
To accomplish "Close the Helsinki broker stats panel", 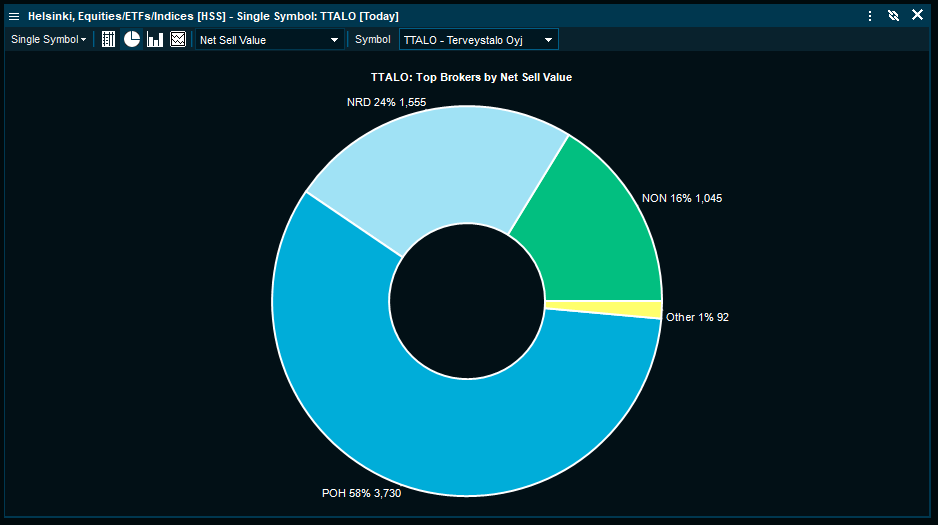I will point(917,15).
